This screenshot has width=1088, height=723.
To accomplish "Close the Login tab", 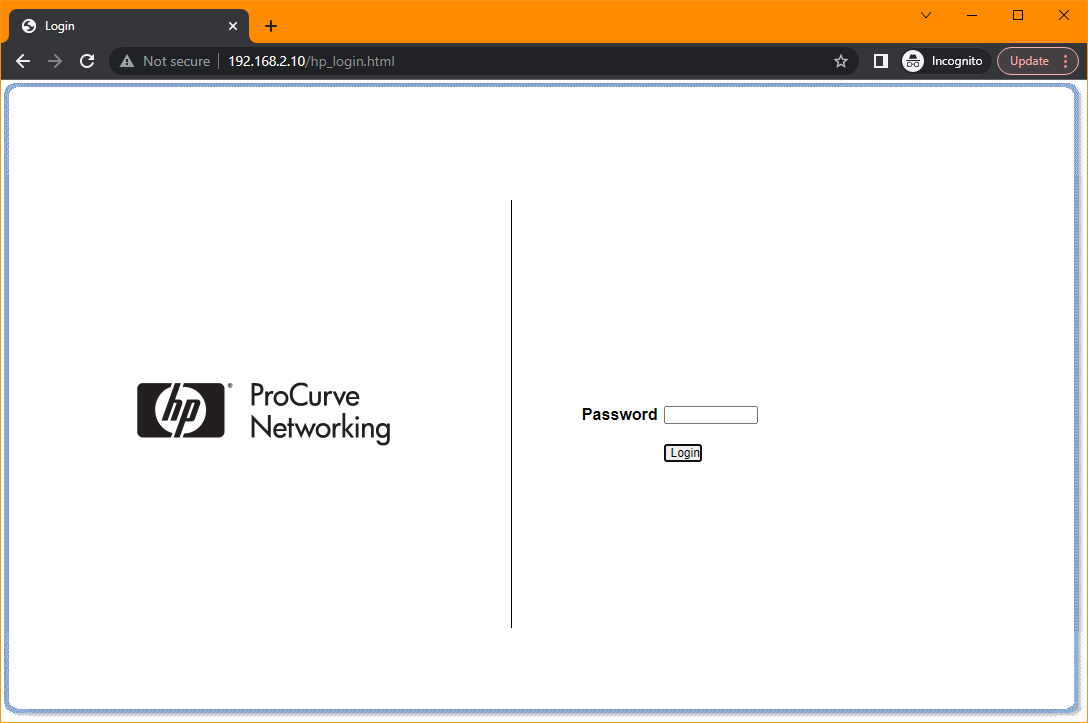I will pyautogui.click(x=233, y=26).
